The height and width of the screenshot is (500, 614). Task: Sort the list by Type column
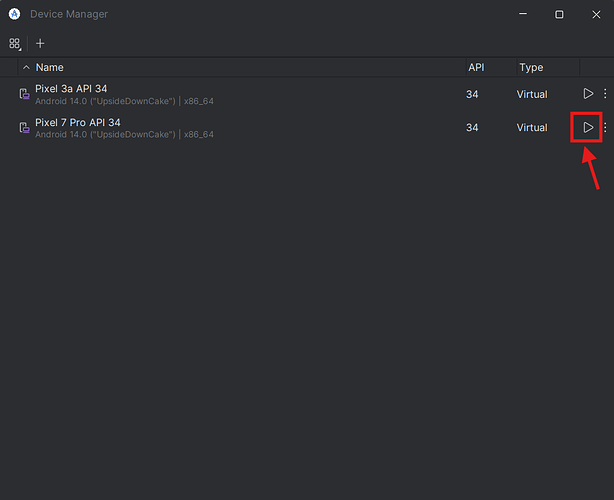click(x=531, y=67)
